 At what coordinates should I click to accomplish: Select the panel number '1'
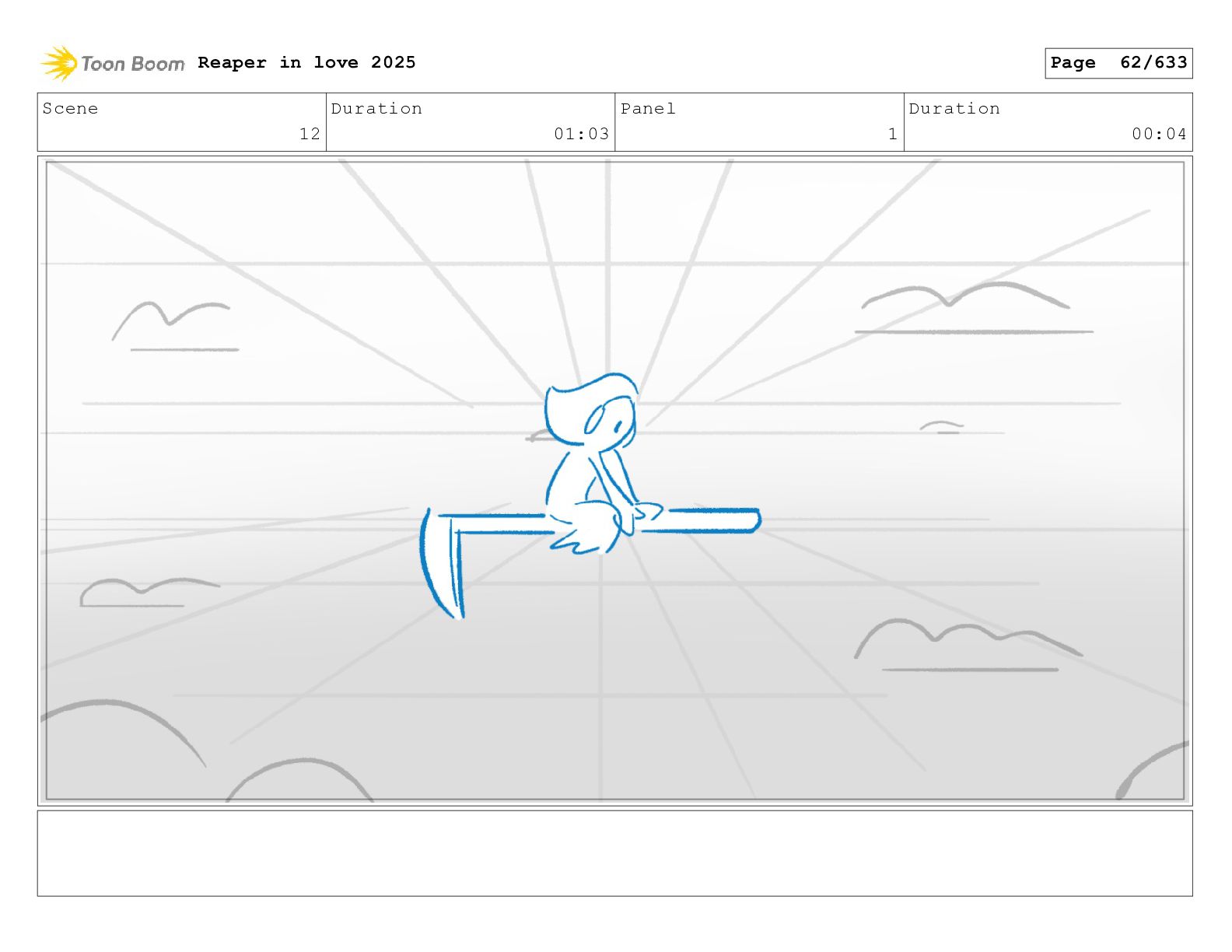[x=893, y=134]
